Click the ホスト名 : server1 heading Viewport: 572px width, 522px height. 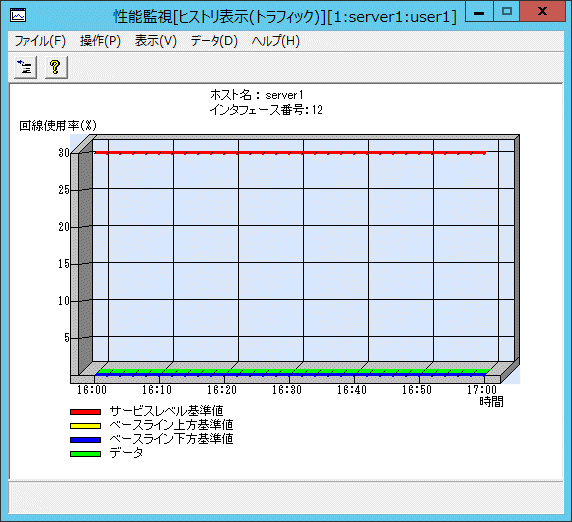coord(256,95)
